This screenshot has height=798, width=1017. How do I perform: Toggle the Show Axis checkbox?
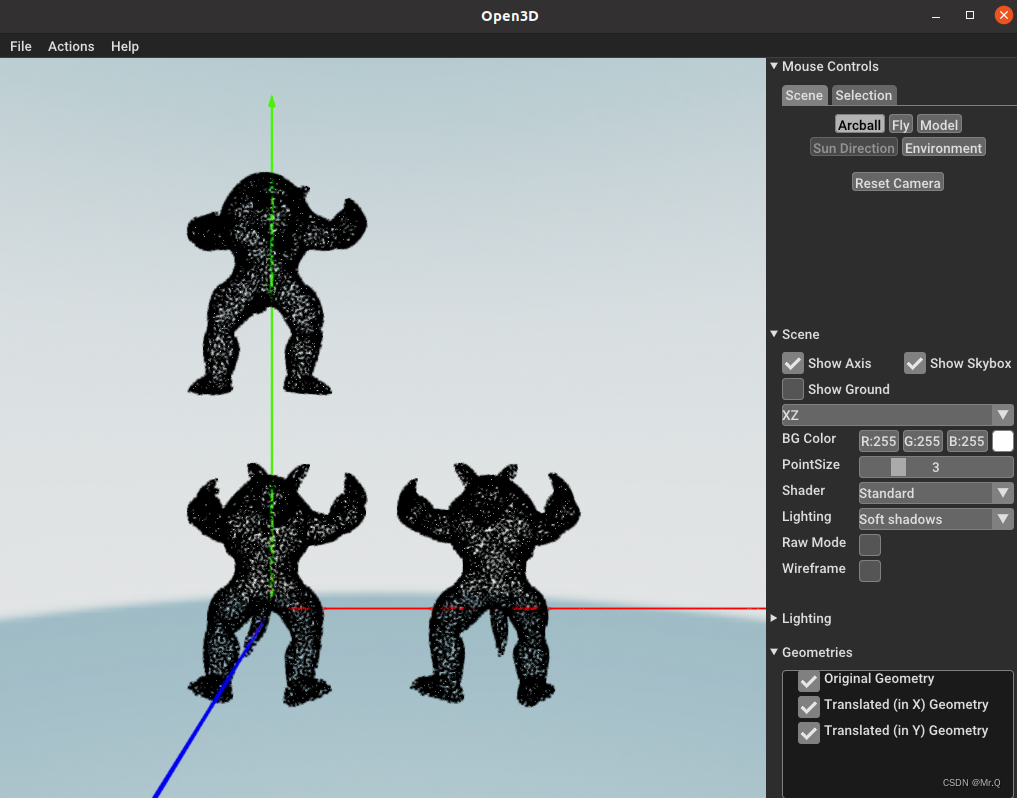[791, 363]
